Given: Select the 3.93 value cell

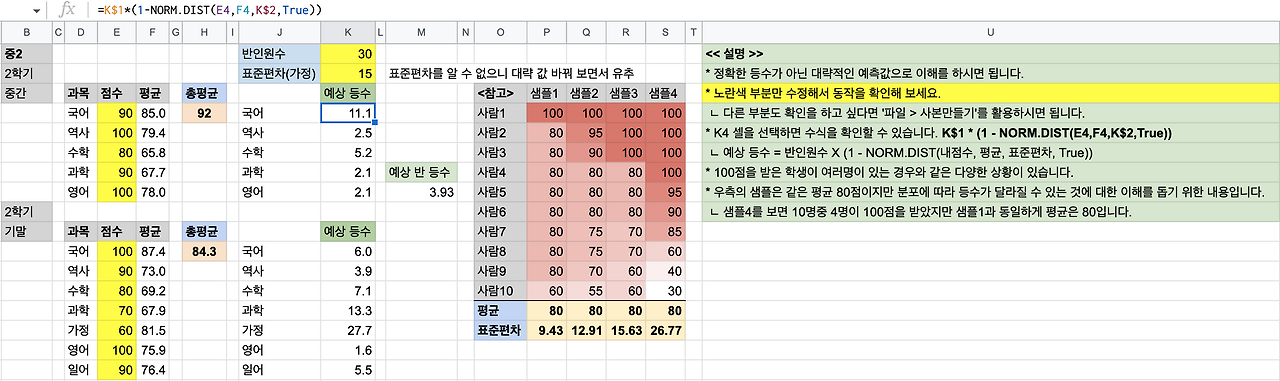Looking at the screenshot, I should (421, 192).
